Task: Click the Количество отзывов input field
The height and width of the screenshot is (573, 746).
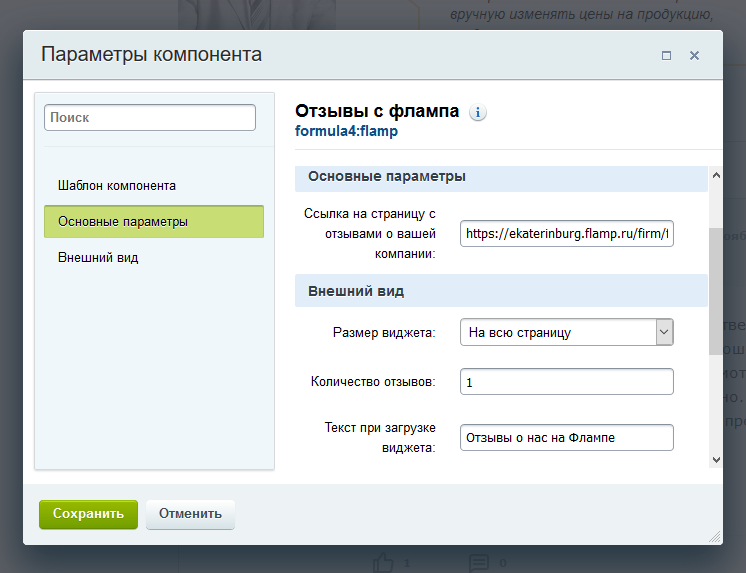Action: (566, 382)
